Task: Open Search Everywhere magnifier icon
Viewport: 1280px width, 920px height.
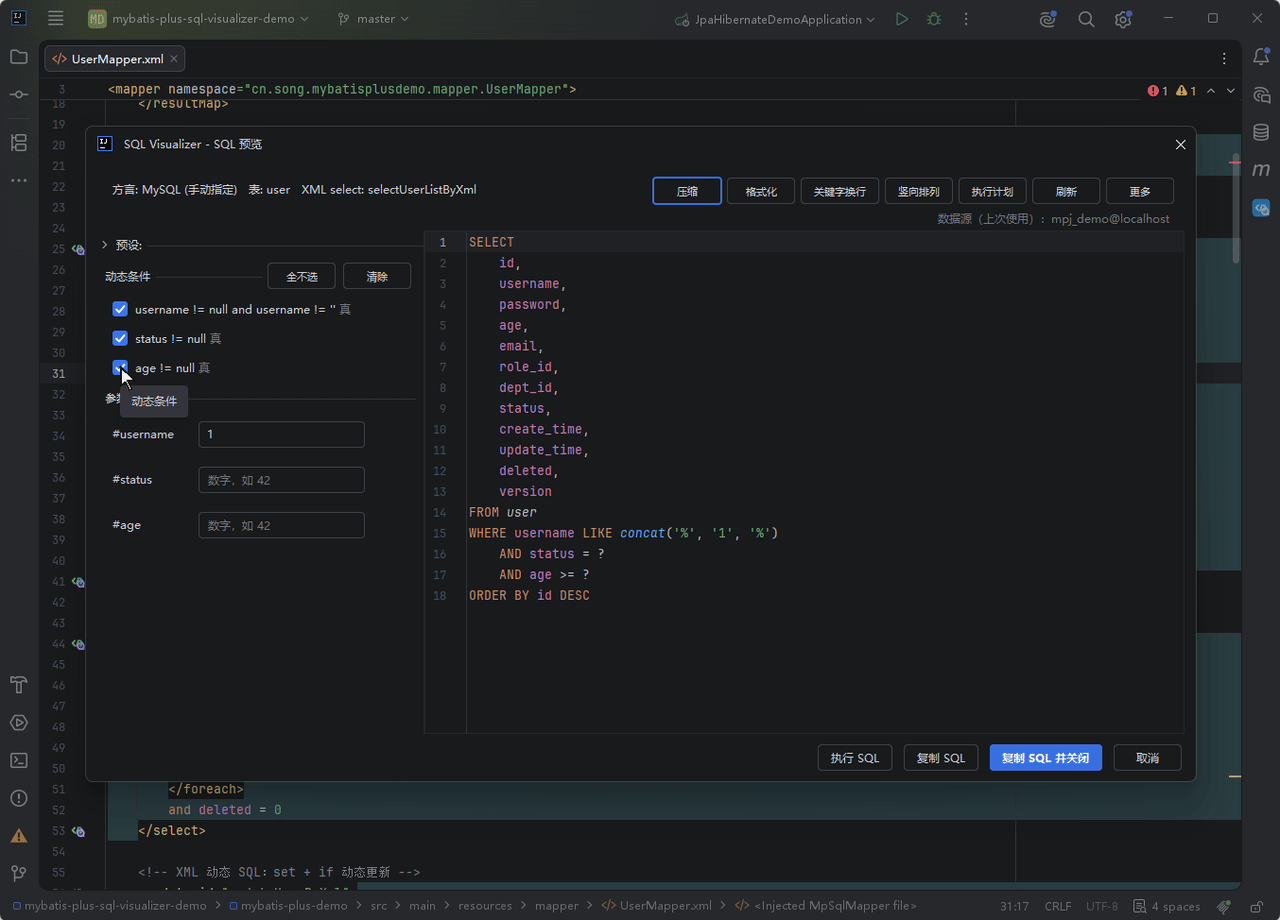Action: click(1086, 19)
